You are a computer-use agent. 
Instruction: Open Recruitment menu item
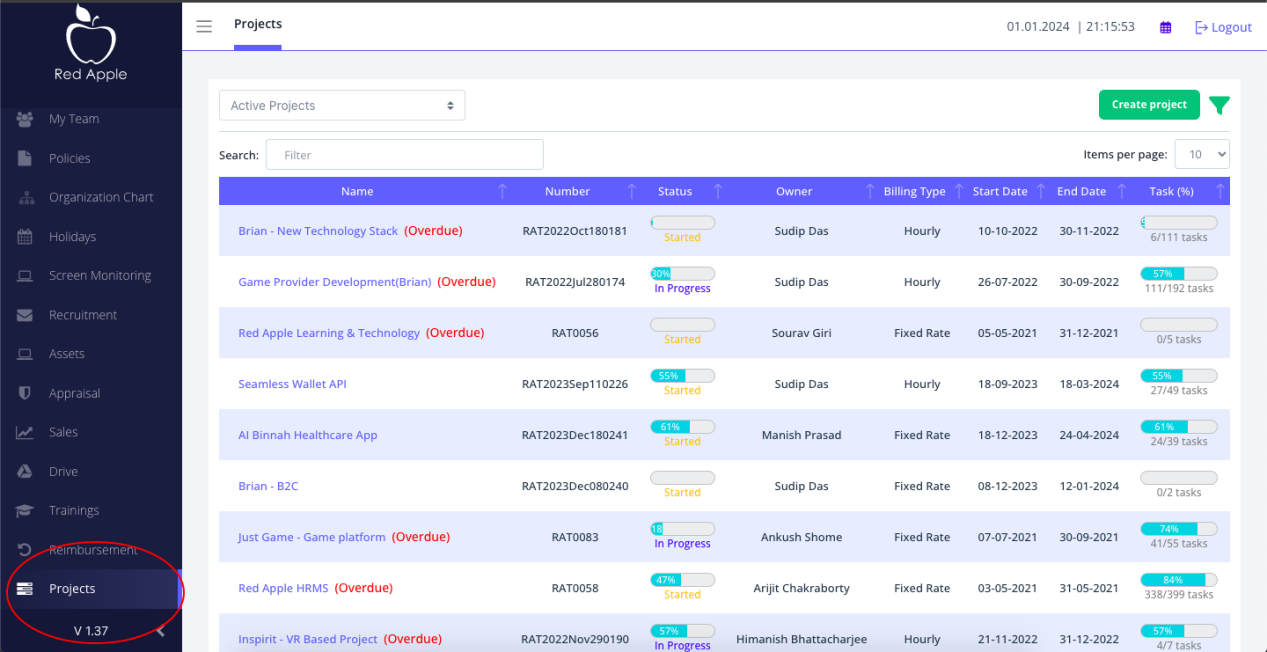pos(83,315)
